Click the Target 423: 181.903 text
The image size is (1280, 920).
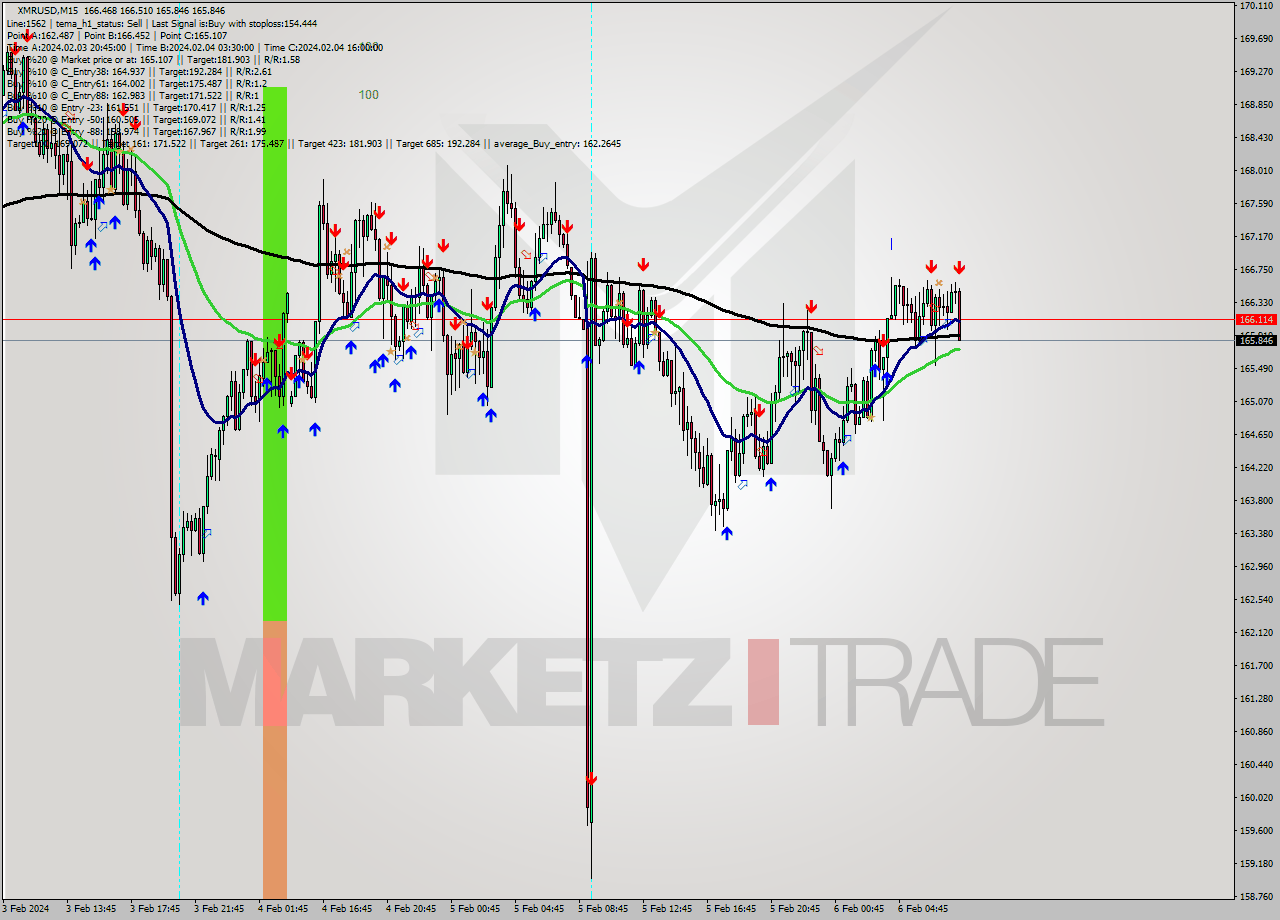tap(340, 144)
